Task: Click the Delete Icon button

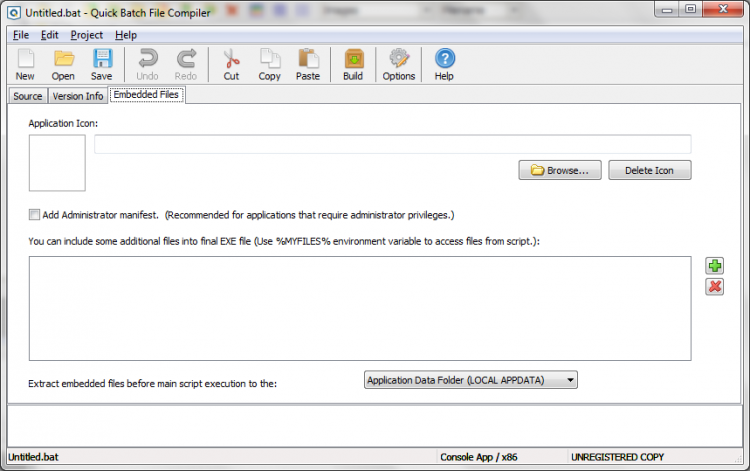Action: (650, 170)
